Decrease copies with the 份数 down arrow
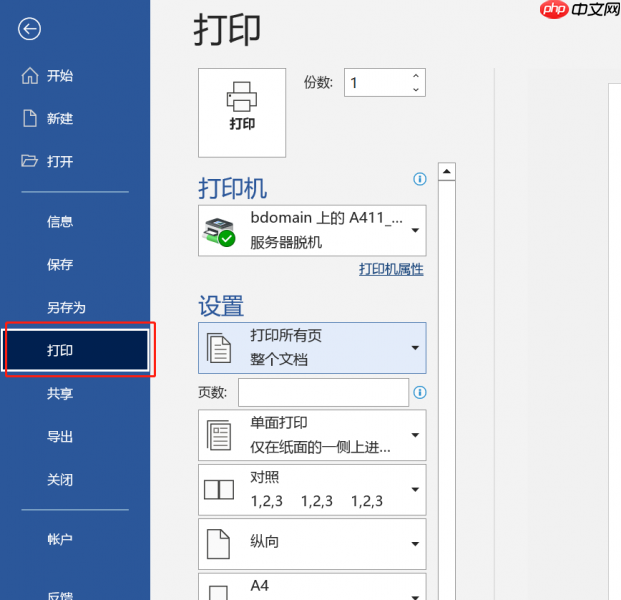 pos(416,90)
